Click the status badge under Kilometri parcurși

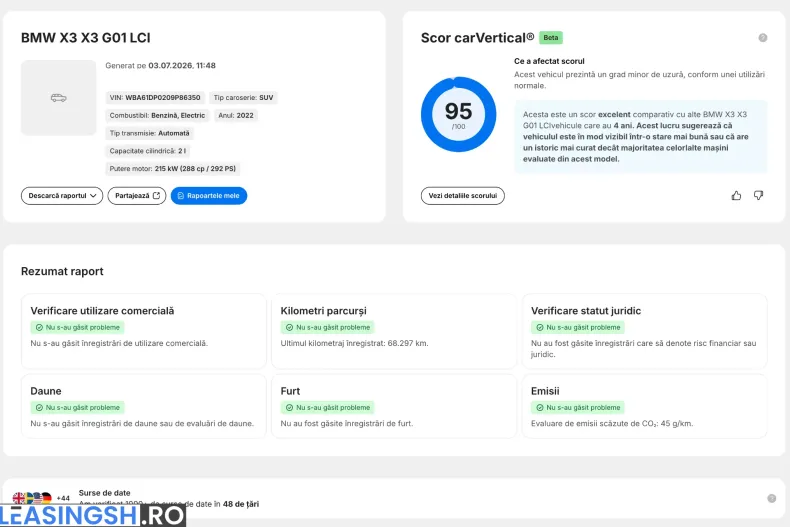327,327
